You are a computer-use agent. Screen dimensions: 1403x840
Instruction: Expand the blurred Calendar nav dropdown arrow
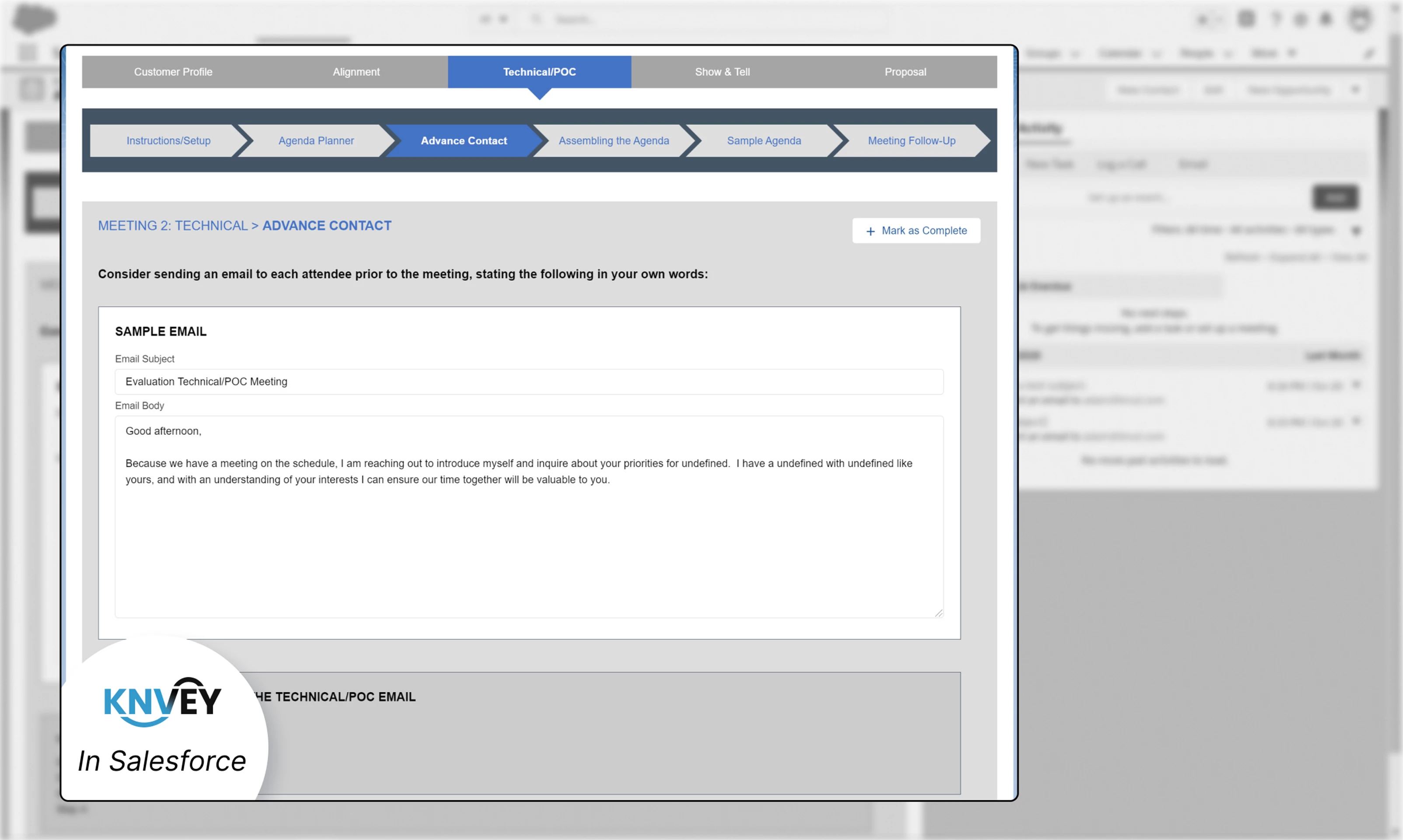(x=1157, y=54)
